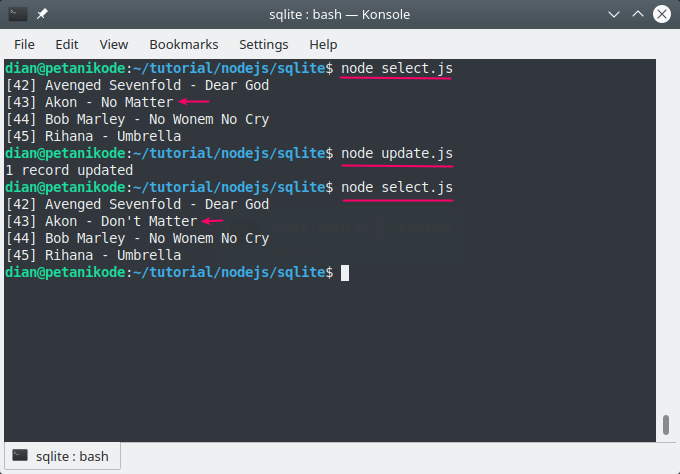680x474 pixels.
Task: Open the Edit menu
Action: [67, 44]
